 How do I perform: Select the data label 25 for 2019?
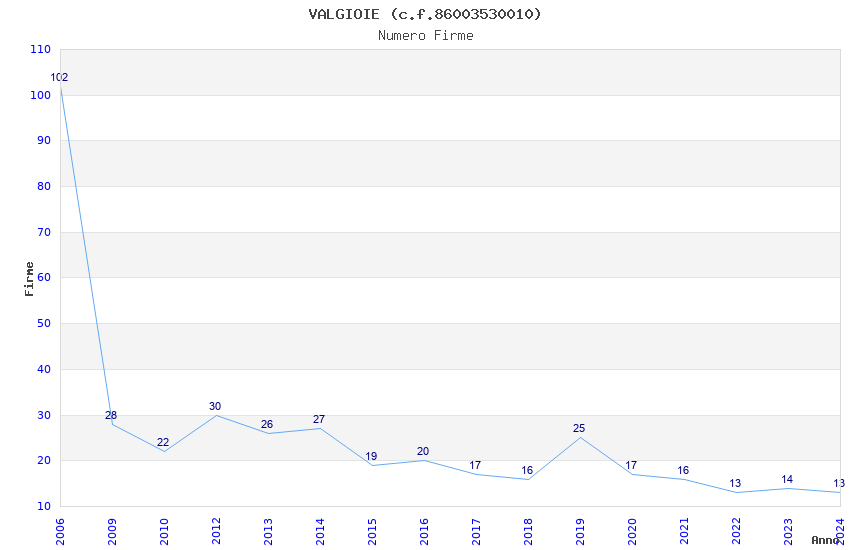pos(579,429)
